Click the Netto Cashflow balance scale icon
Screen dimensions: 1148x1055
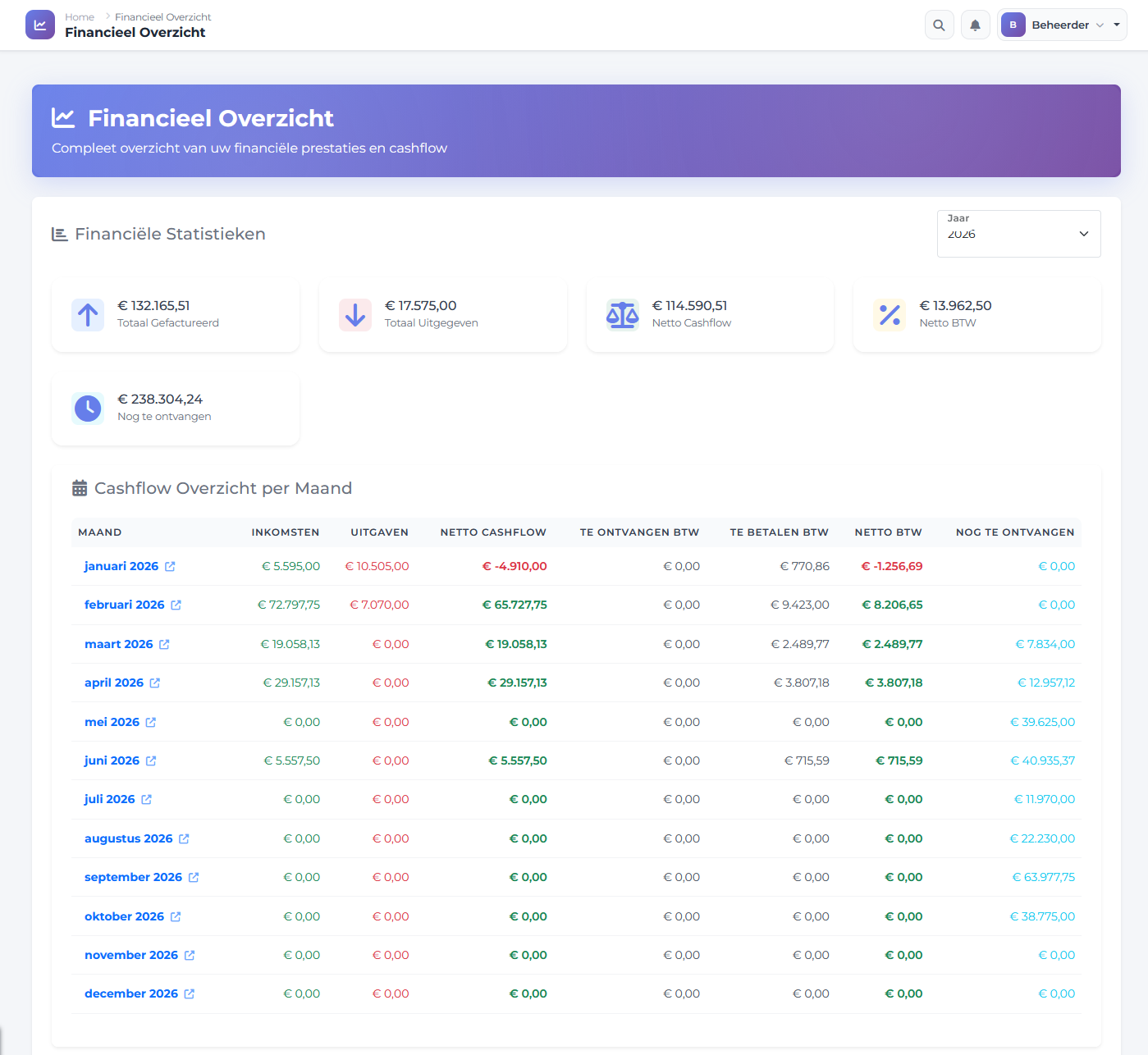coord(622,315)
